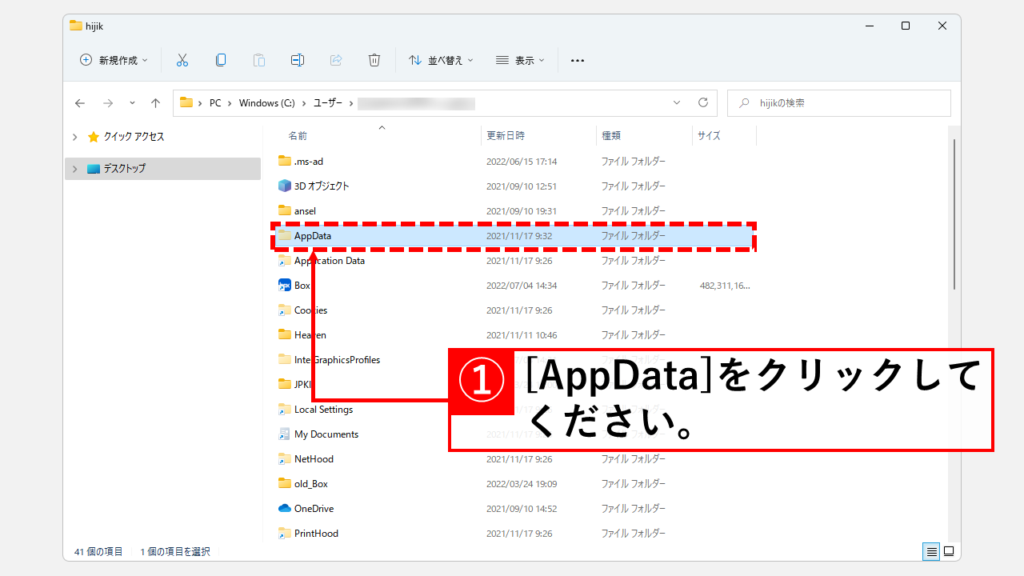Click the Rename icon in toolbar
1024x576 pixels.
[x=297, y=60]
